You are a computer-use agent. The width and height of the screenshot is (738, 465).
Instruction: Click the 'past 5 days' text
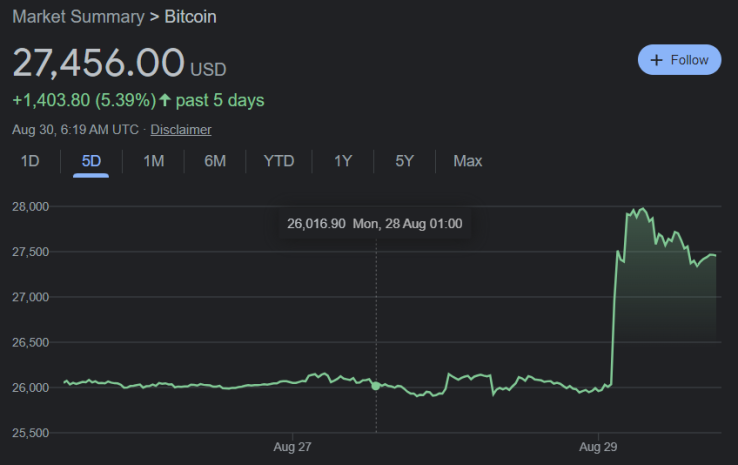coord(220,100)
